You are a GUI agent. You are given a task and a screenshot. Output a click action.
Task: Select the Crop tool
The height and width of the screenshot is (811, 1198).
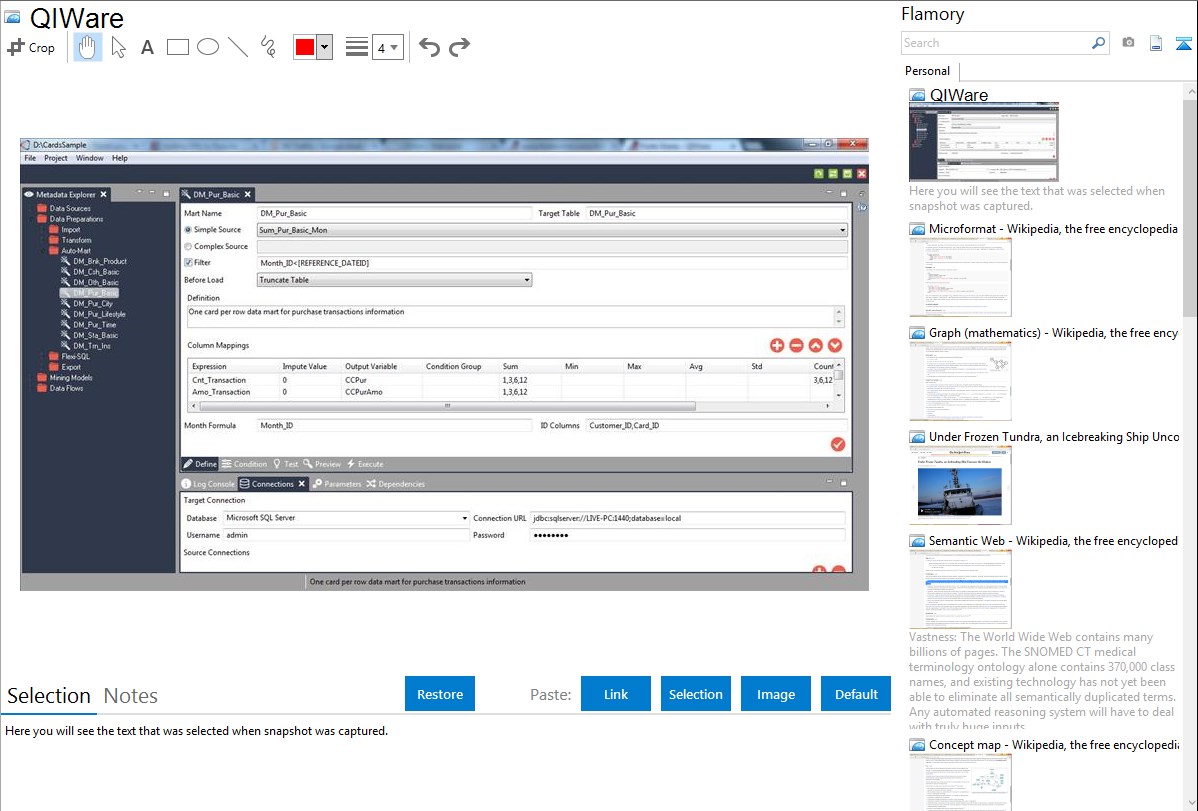(x=31, y=47)
